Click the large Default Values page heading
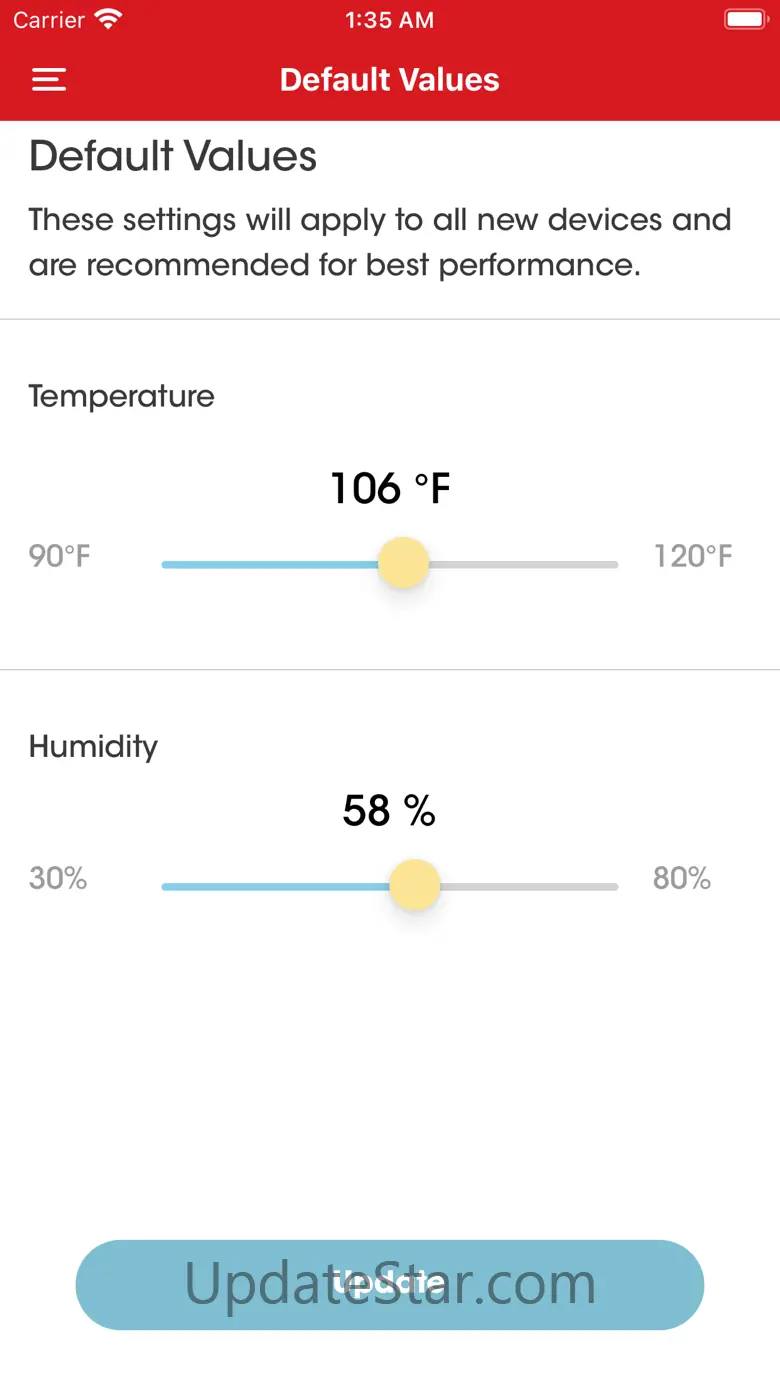This screenshot has height=1387, width=780. coord(173,157)
